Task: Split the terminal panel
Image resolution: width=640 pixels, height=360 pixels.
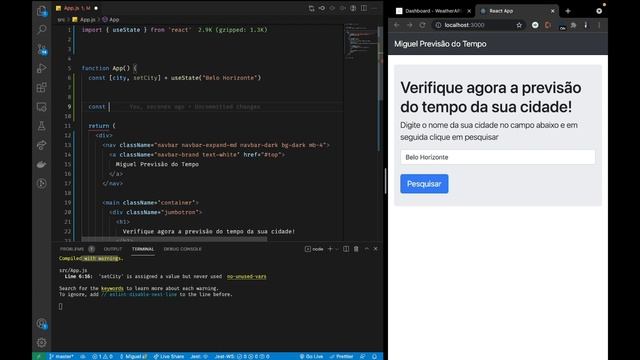Action: point(346,249)
